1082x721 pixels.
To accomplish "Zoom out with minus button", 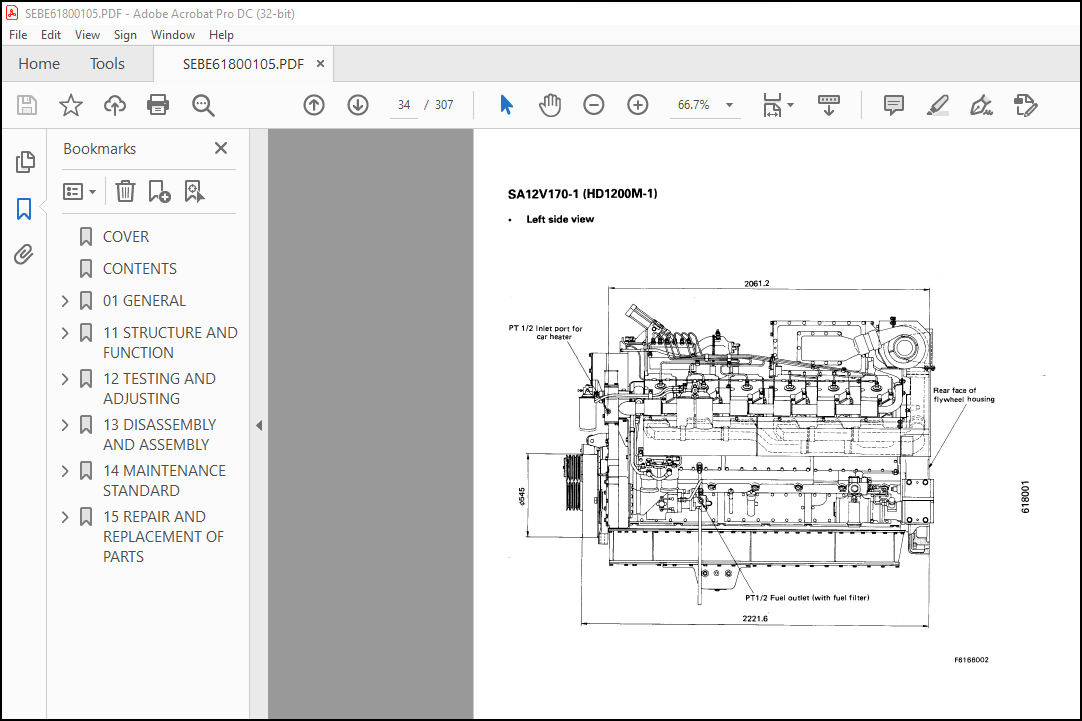I will click(x=593, y=105).
